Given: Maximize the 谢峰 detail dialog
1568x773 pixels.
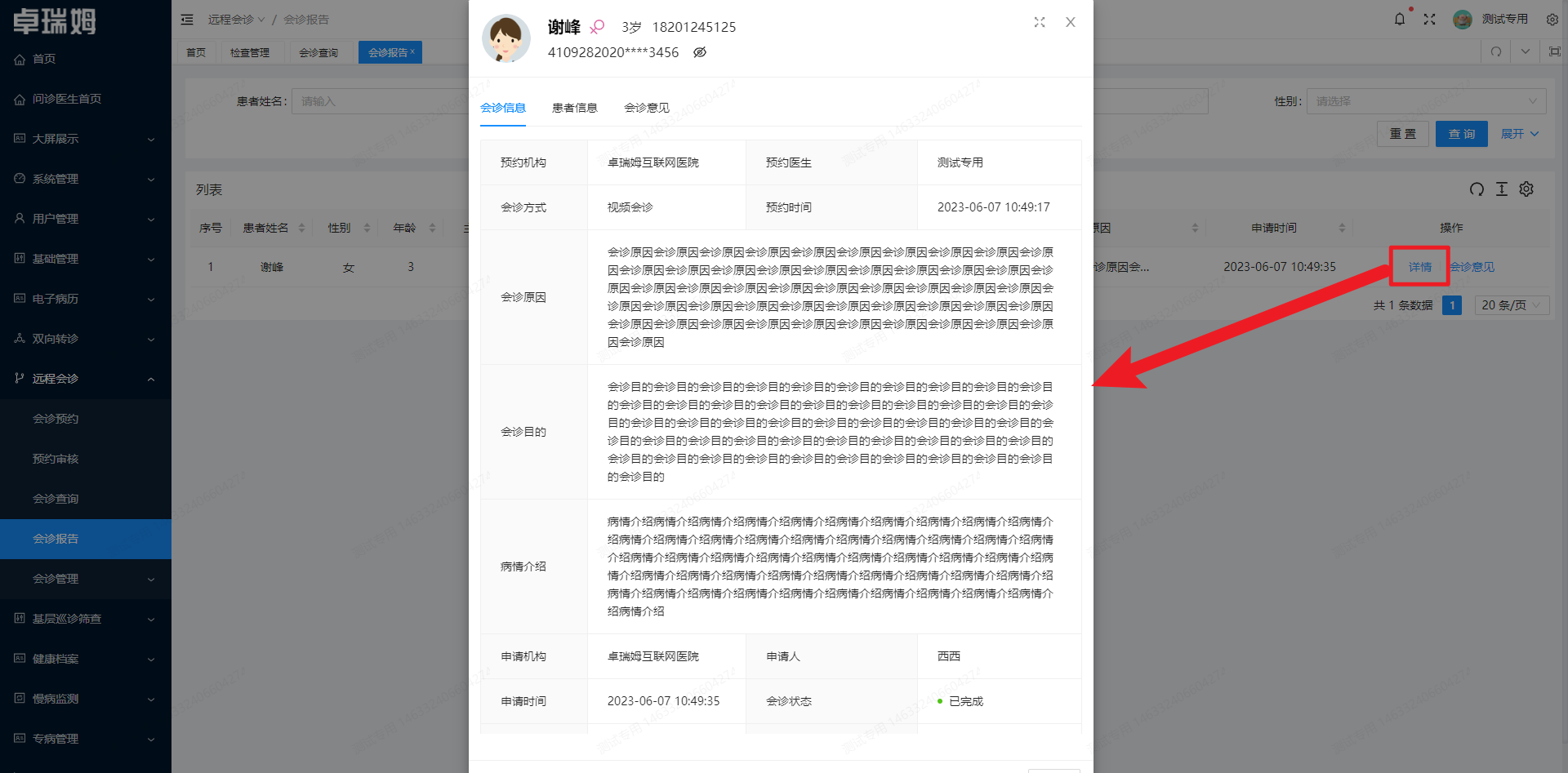Looking at the screenshot, I should (x=1039, y=22).
